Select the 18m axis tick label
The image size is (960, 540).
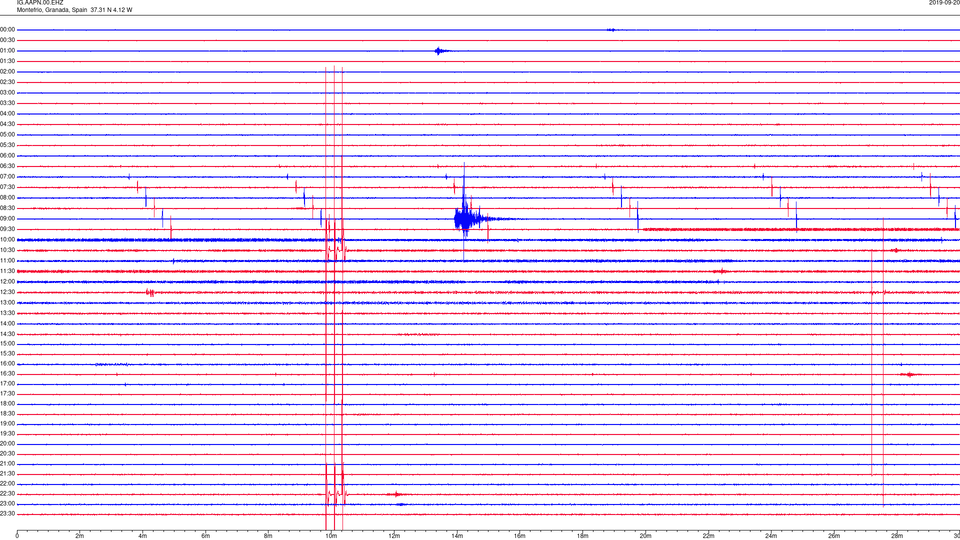click(x=583, y=536)
